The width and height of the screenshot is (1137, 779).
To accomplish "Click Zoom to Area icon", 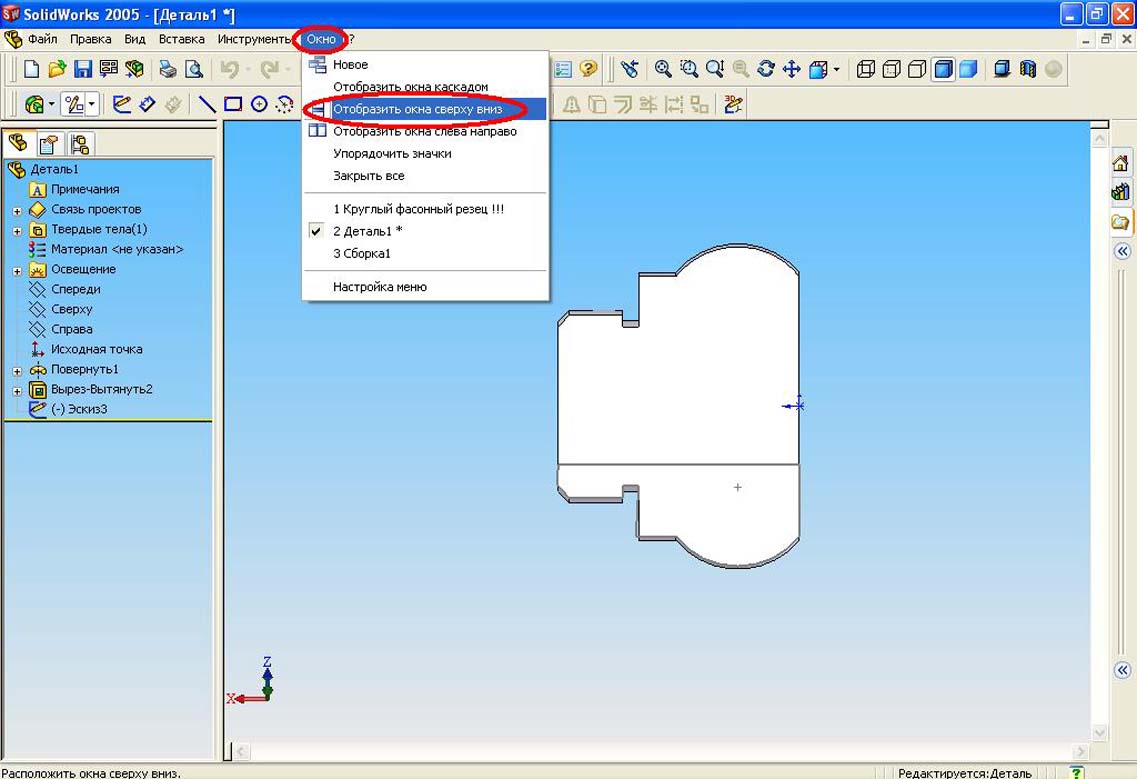I will click(689, 69).
